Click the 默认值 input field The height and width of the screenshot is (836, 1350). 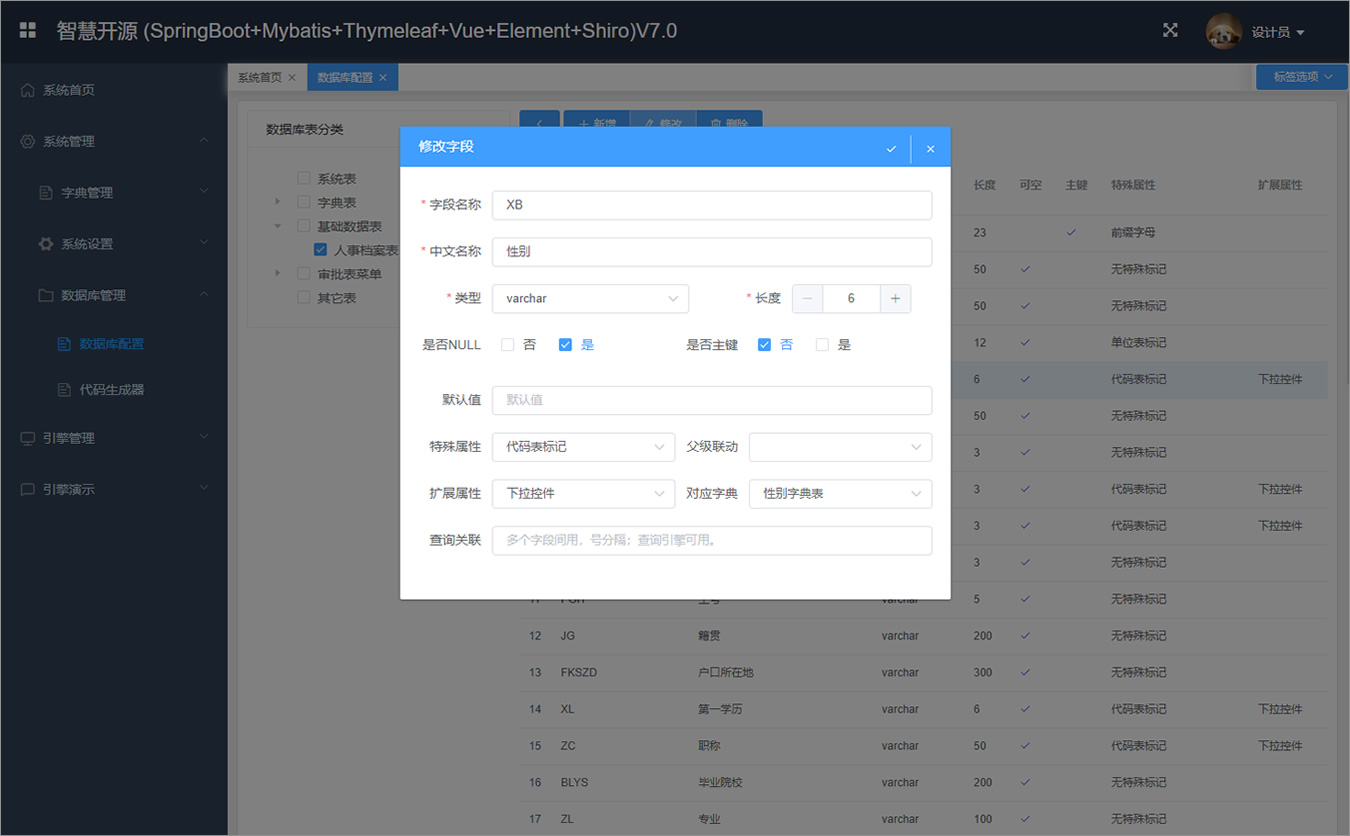click(712, 400)
